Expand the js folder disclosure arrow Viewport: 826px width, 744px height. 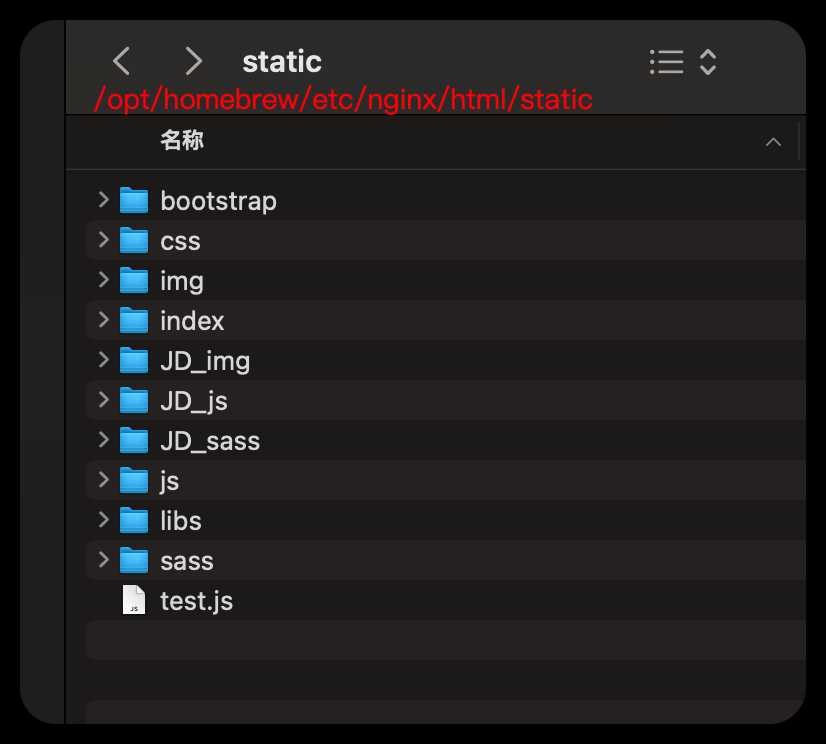(x=103, y=479)
